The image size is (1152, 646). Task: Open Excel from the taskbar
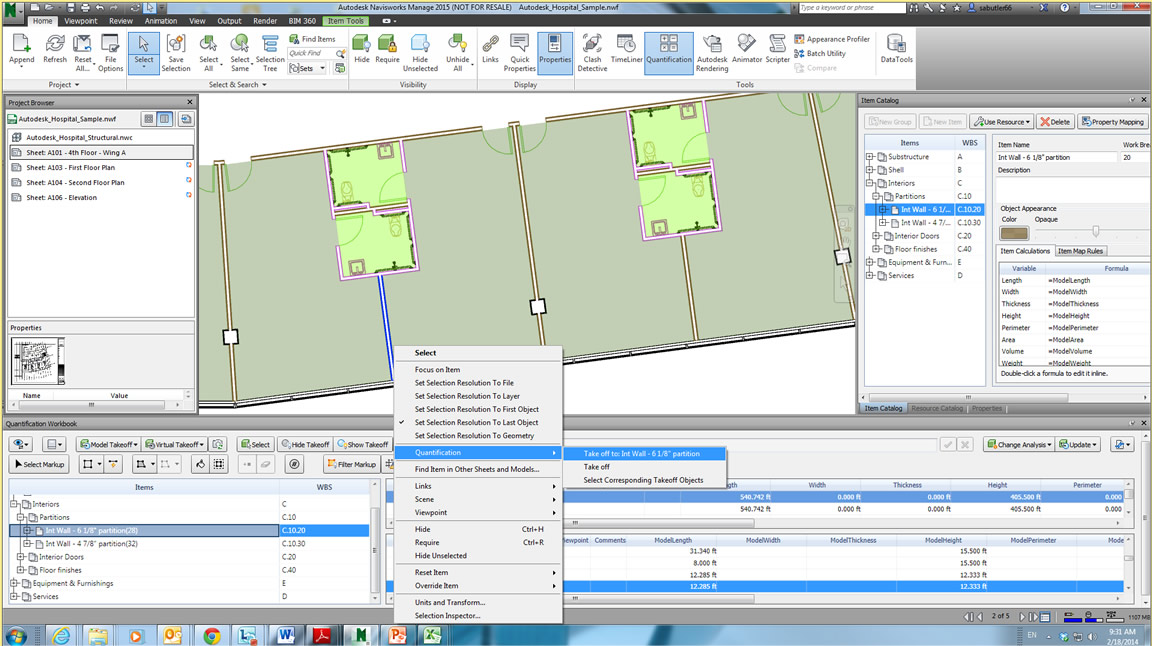[432, 635]
